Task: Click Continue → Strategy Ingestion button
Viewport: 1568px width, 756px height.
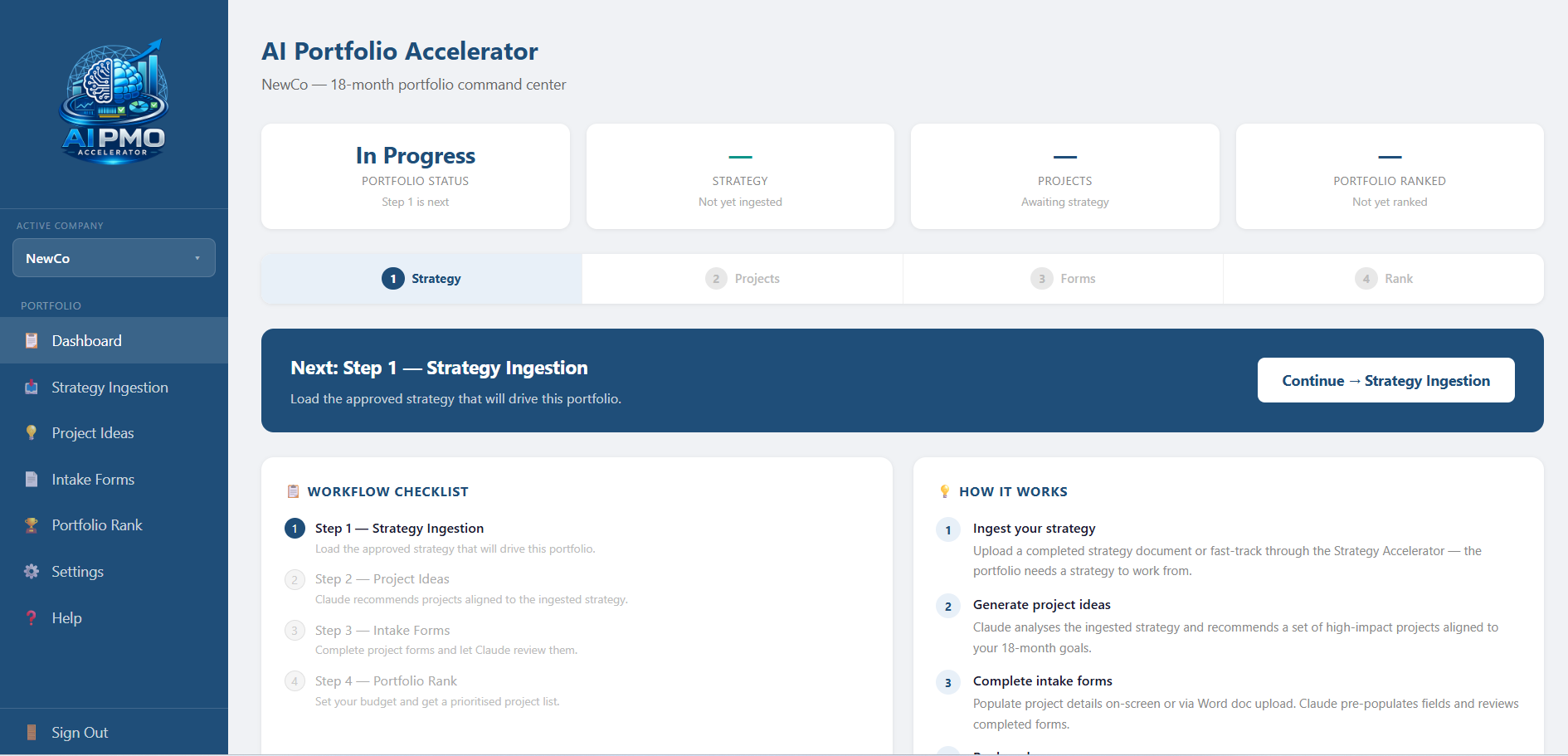Action: (1385, 380)
